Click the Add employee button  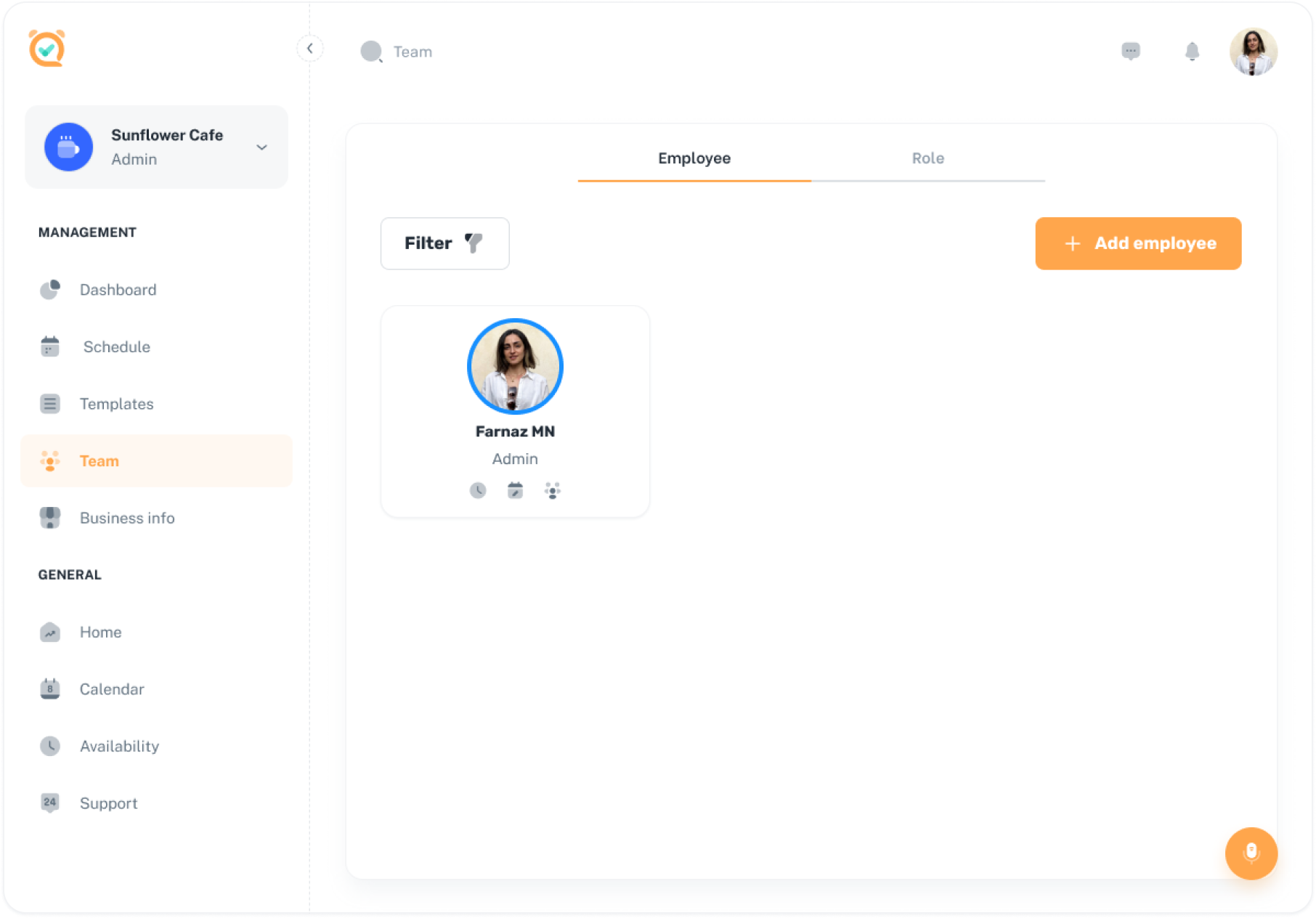coord(1138,243)
